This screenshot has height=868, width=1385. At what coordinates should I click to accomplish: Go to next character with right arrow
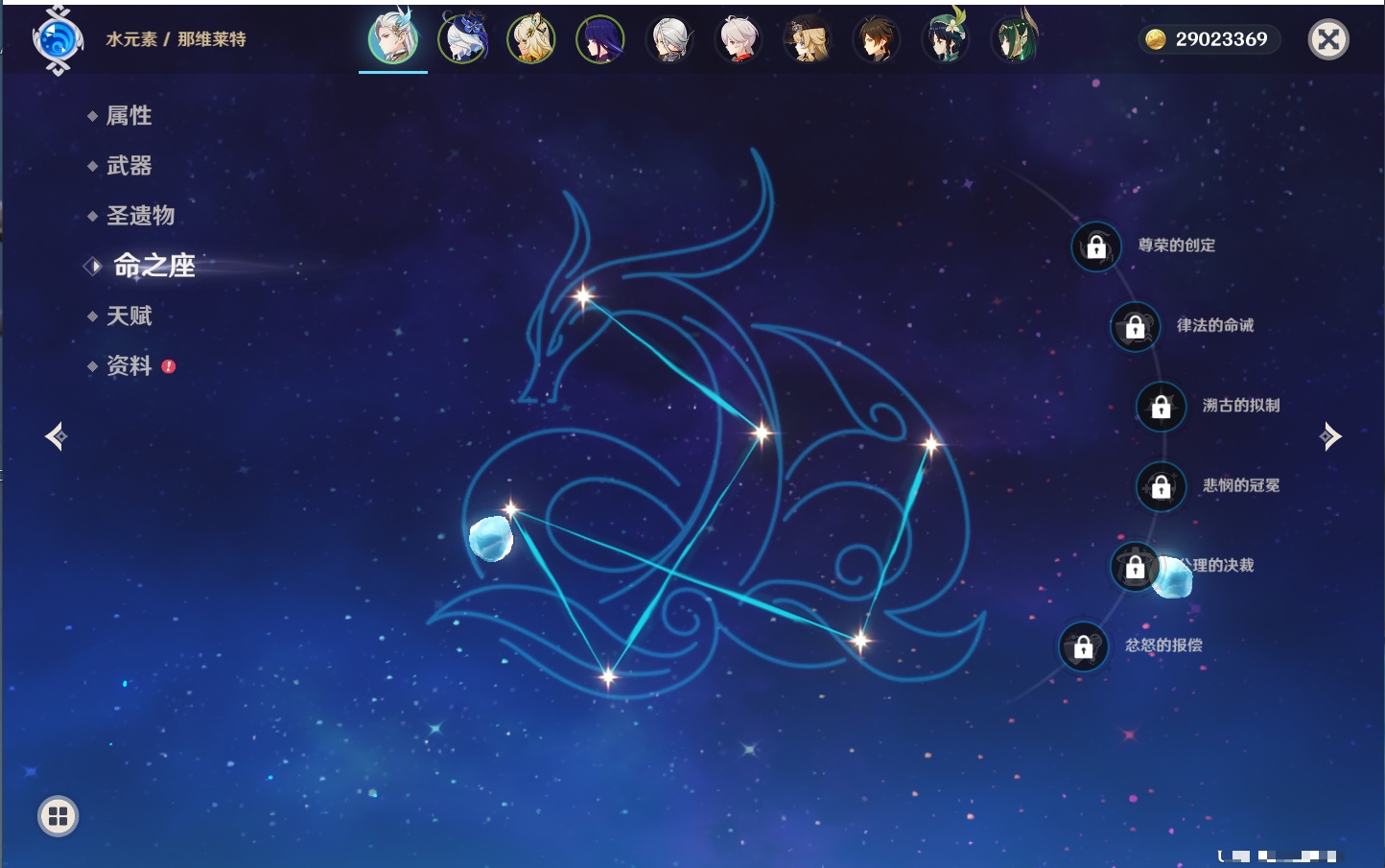pos(1330,436)
